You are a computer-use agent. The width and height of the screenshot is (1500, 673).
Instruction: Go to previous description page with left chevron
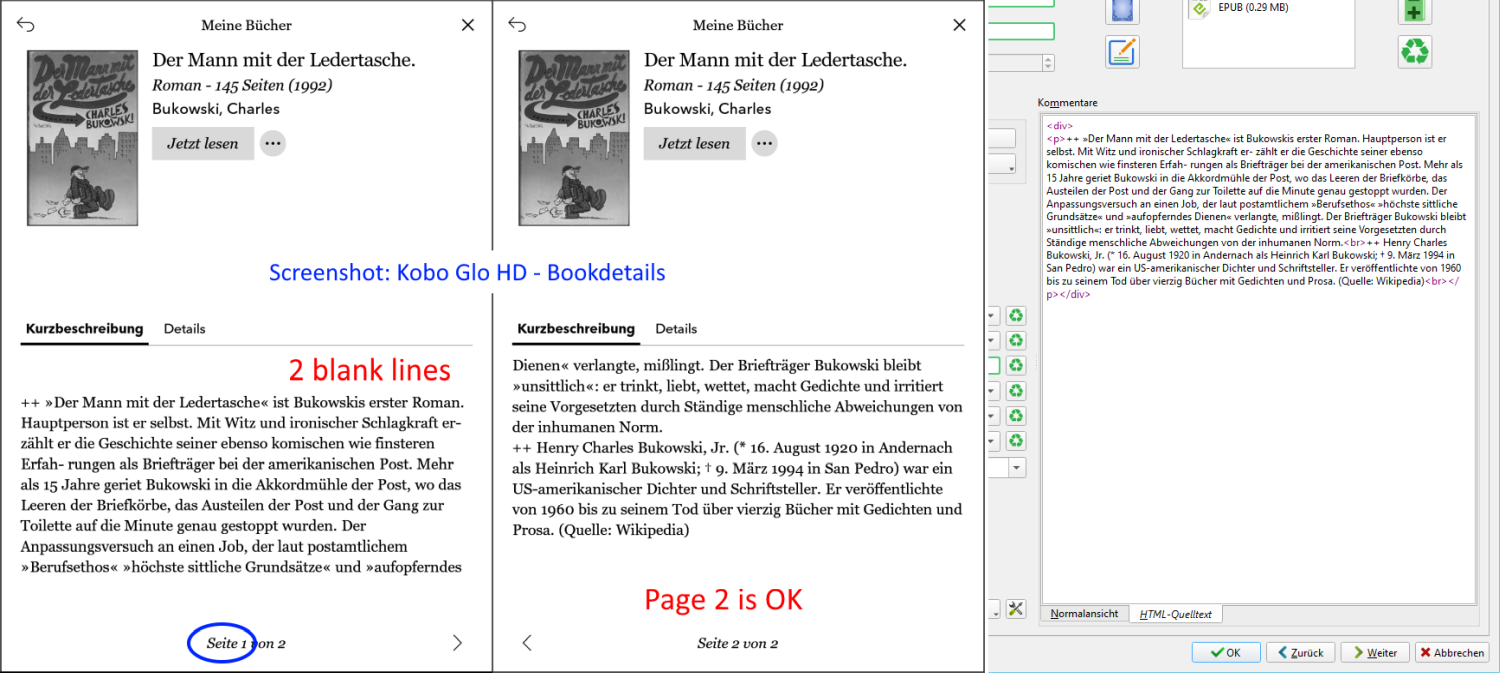(527, 643)
